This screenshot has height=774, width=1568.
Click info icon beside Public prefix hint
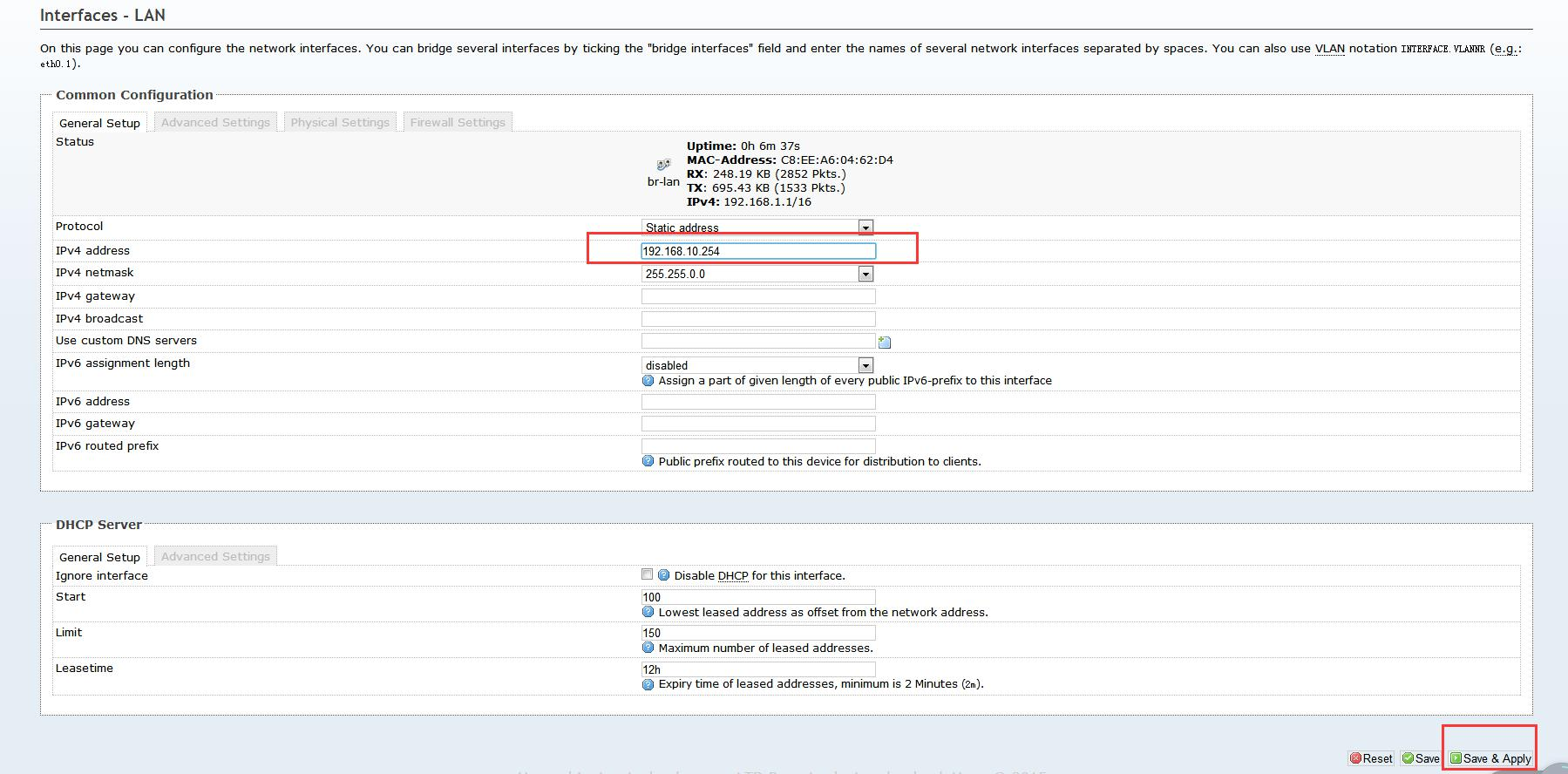(648, 461)
